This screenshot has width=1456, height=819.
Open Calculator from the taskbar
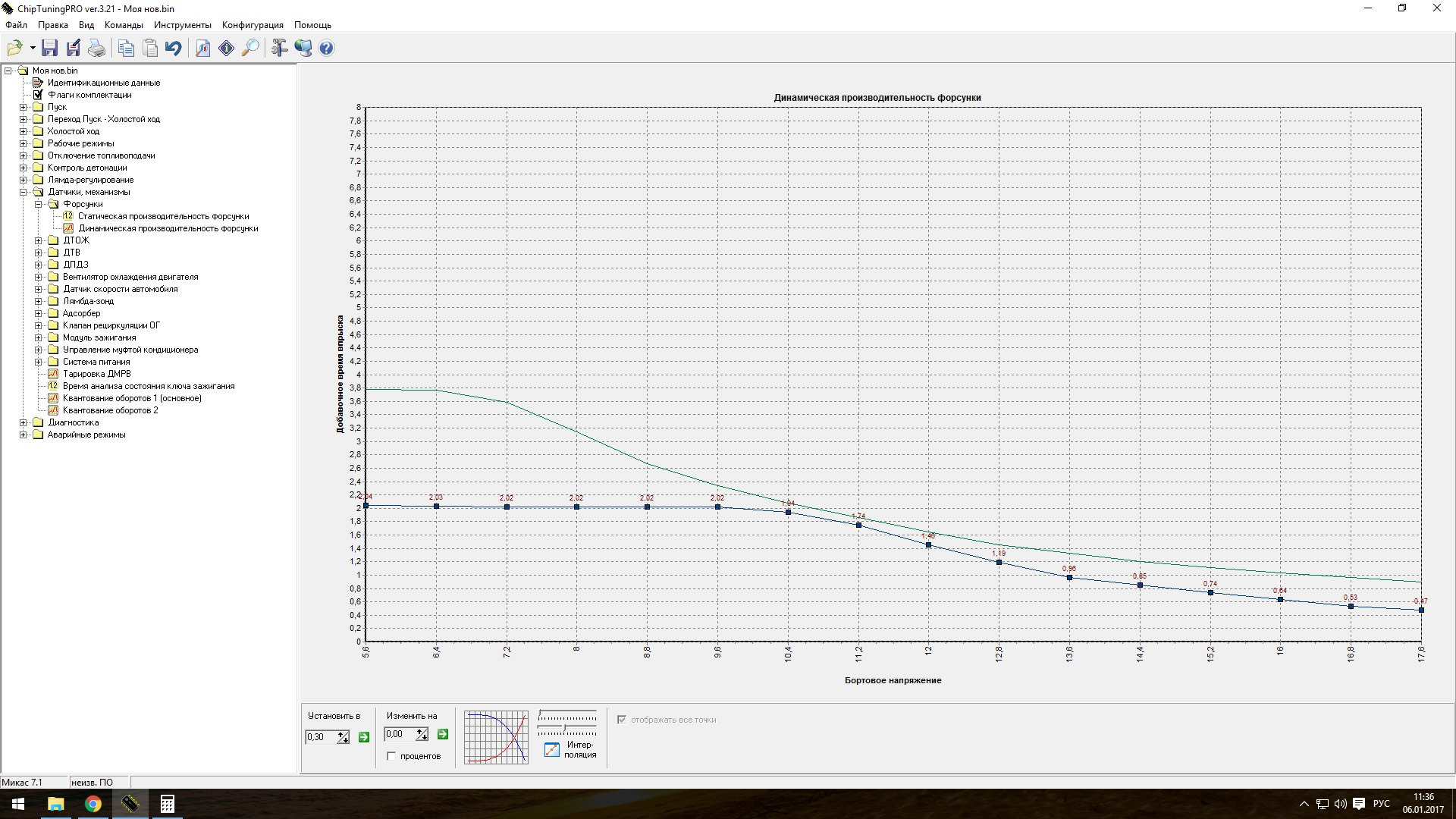tap(167, 804)
